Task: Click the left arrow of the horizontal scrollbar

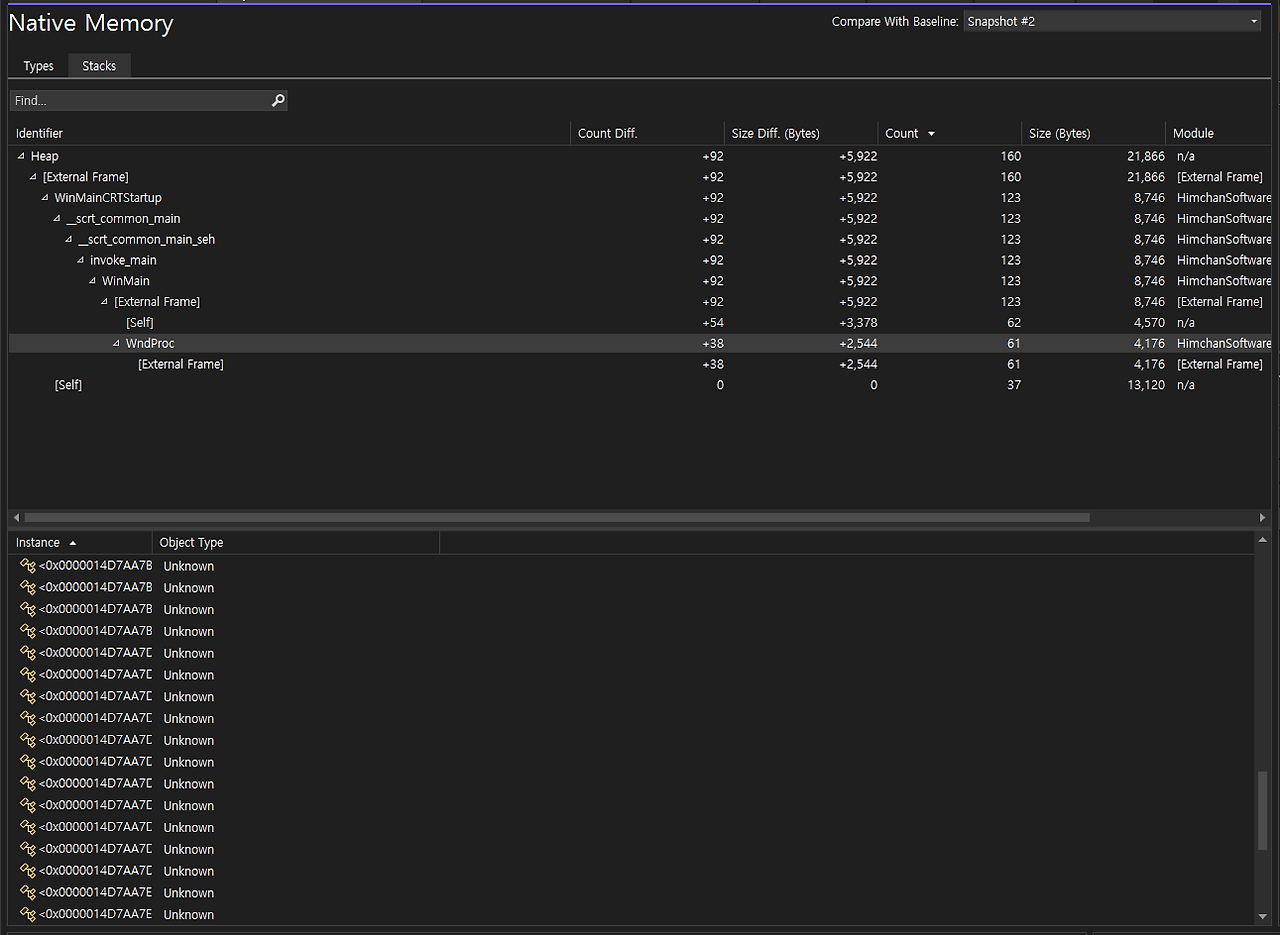Action: click(16, 518)
